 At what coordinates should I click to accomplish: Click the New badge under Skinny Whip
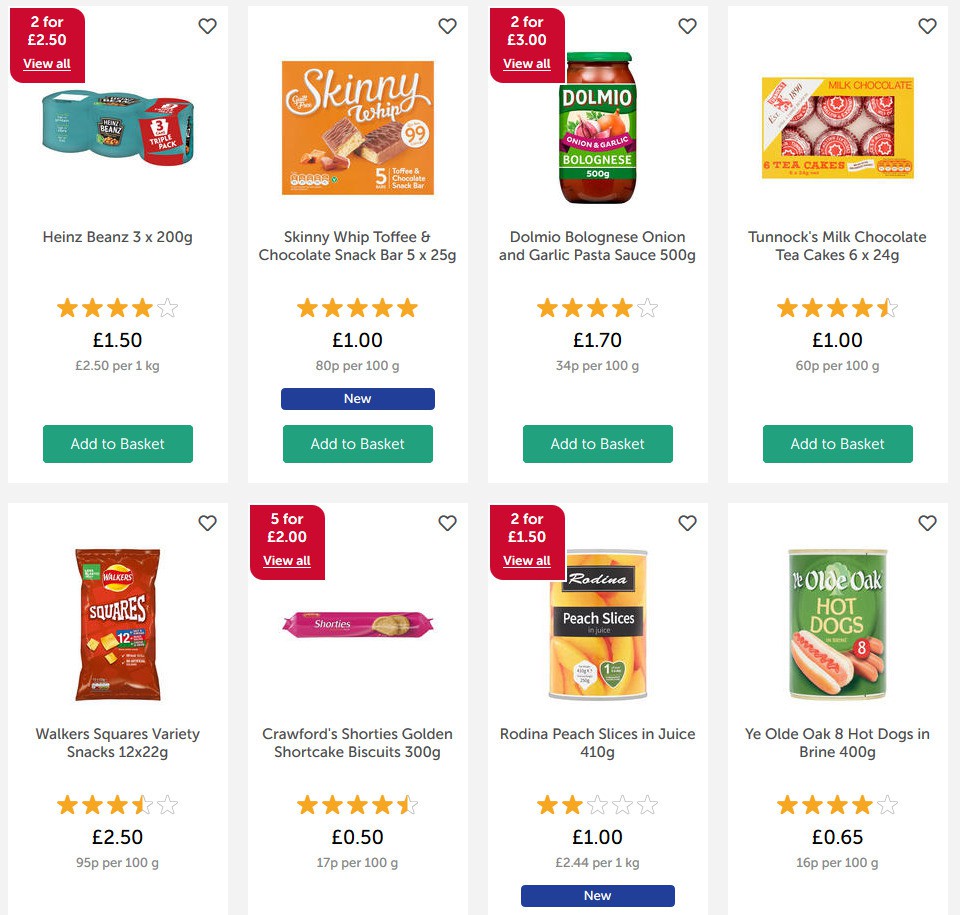click(357, 398)
